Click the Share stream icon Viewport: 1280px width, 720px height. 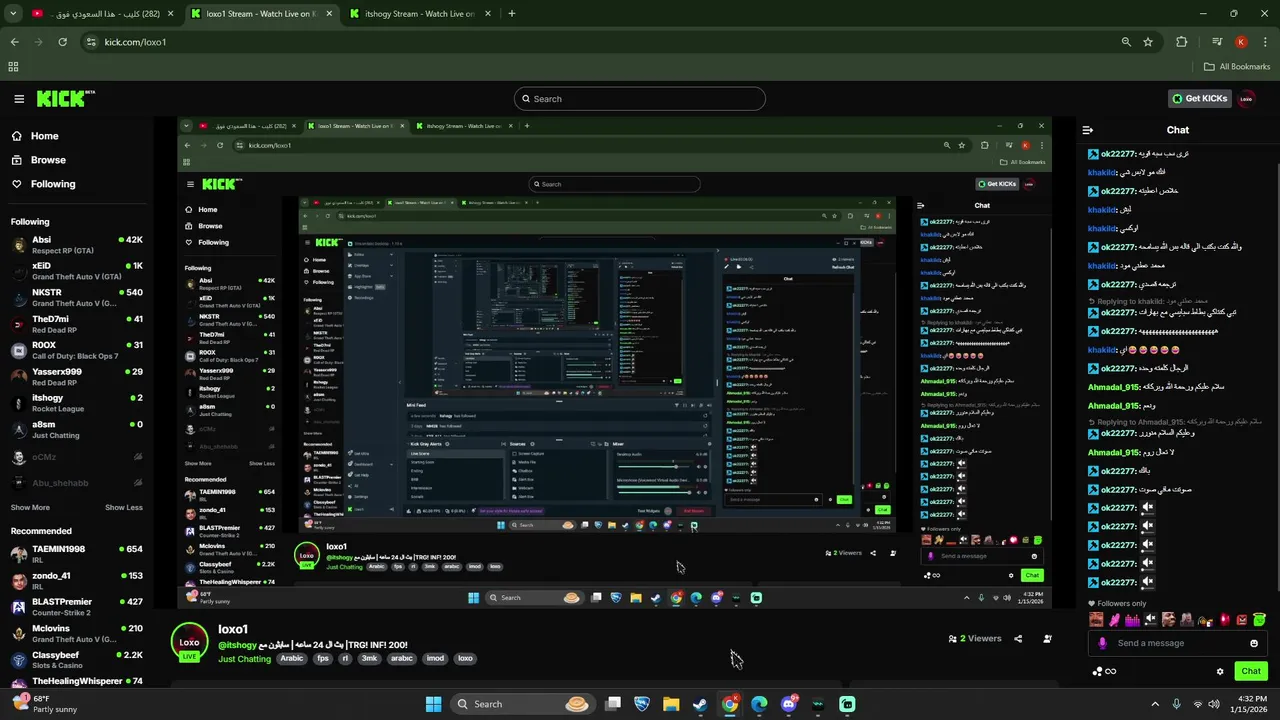coord(1018,639)
